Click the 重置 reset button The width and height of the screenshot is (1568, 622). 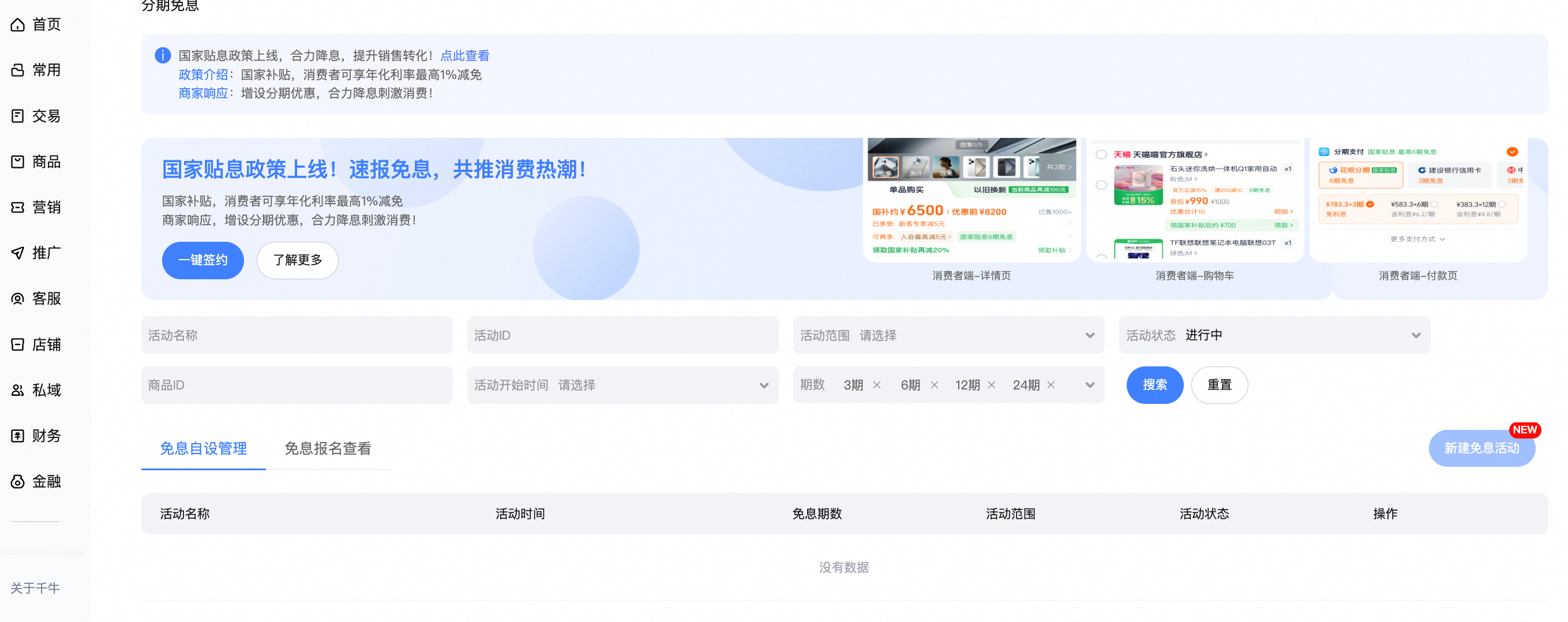1219,385
